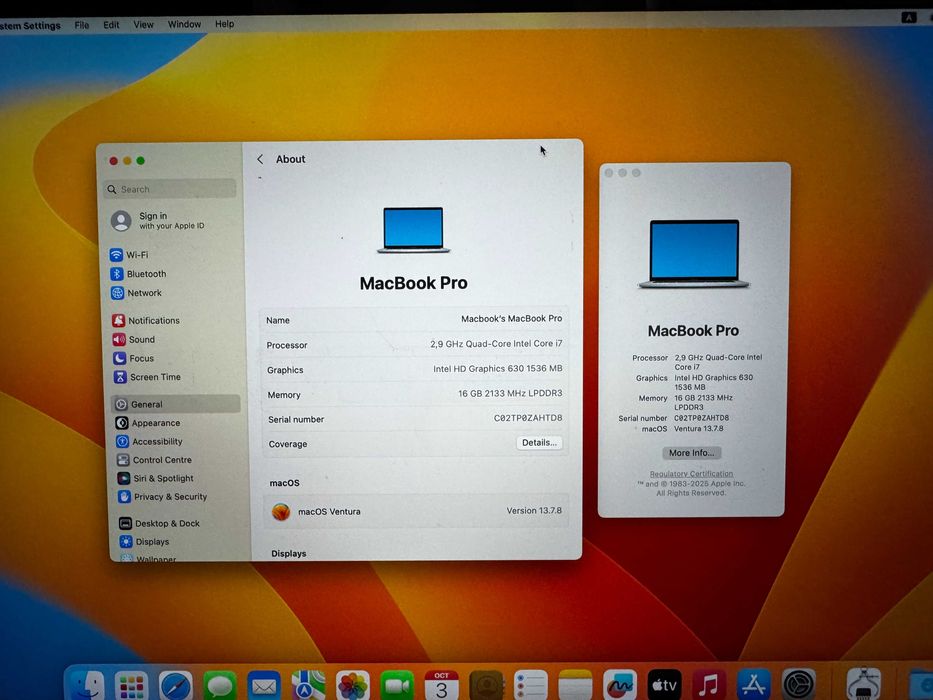This screenshot has width=933, height=700.
Task: Close the System Settings window
Action: 114,161
